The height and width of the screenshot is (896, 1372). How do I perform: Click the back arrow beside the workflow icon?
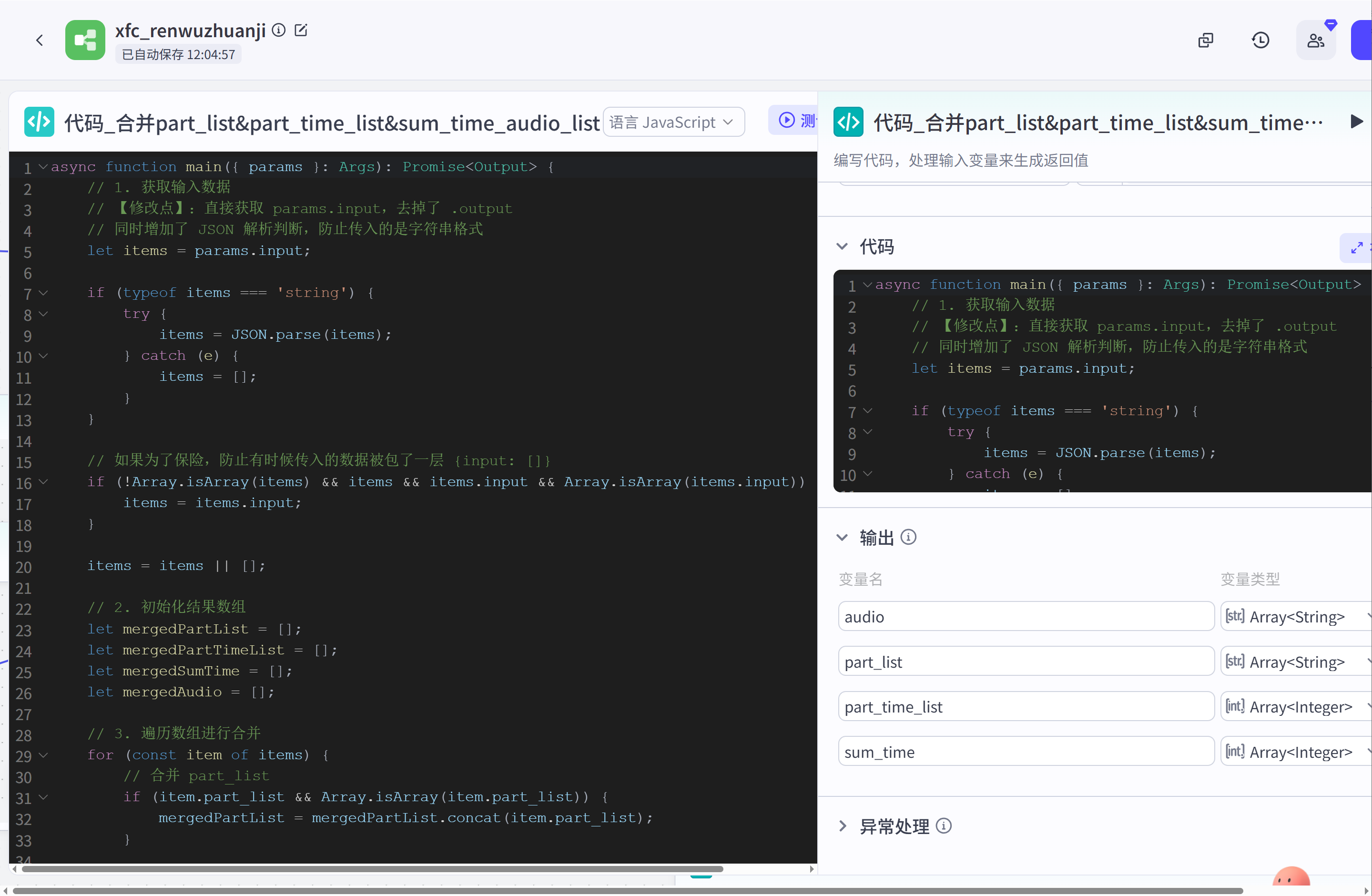pos(39,41)
